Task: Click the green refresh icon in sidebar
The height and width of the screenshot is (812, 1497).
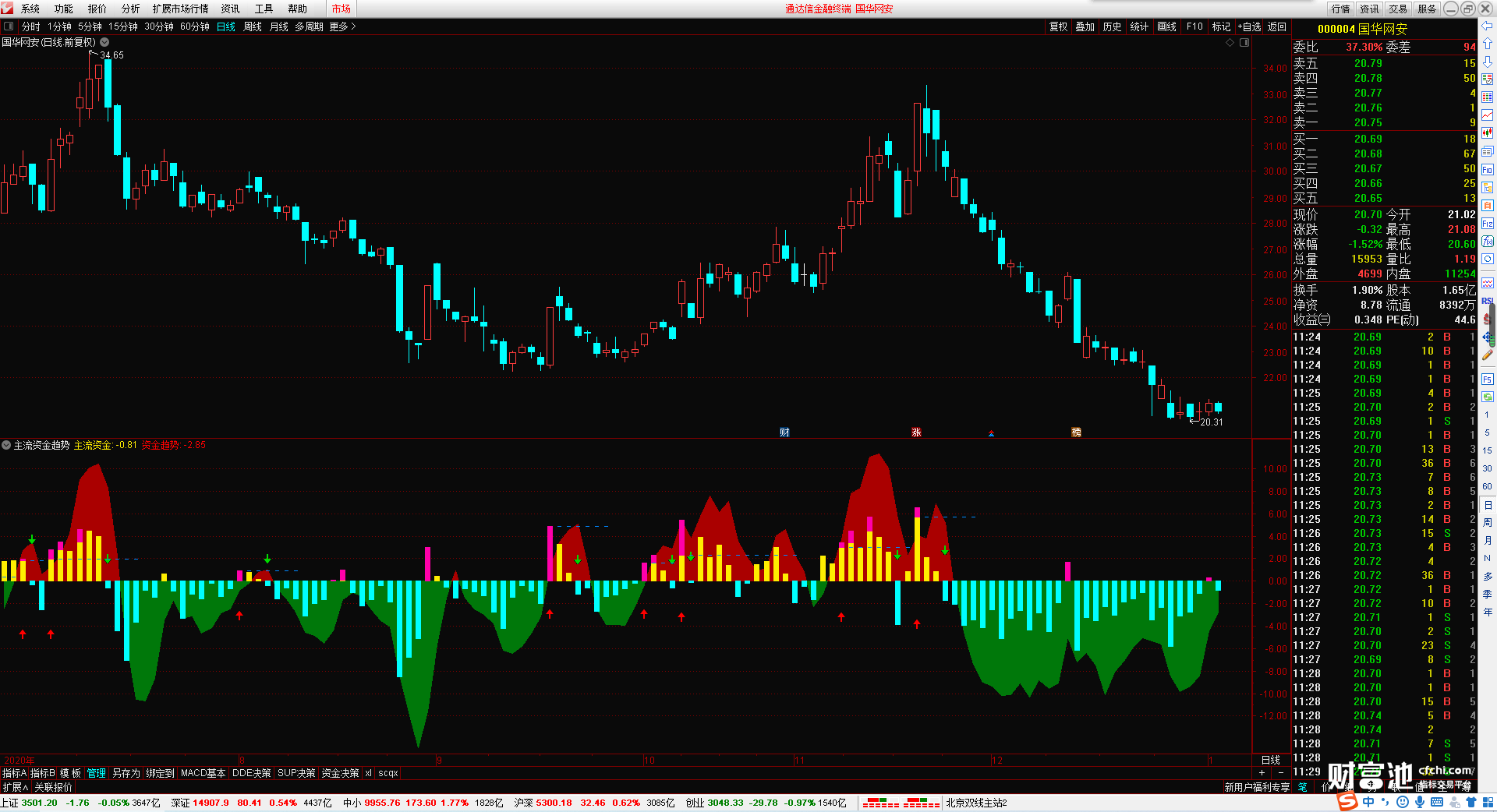Action: [1488, 397]
